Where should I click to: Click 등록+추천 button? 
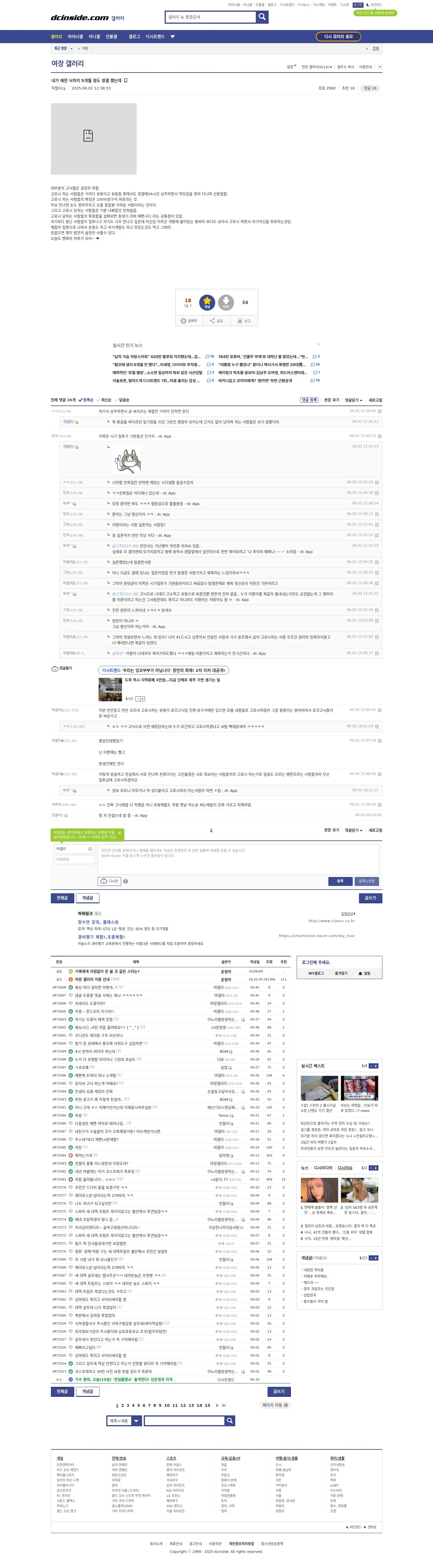(367, 881)
